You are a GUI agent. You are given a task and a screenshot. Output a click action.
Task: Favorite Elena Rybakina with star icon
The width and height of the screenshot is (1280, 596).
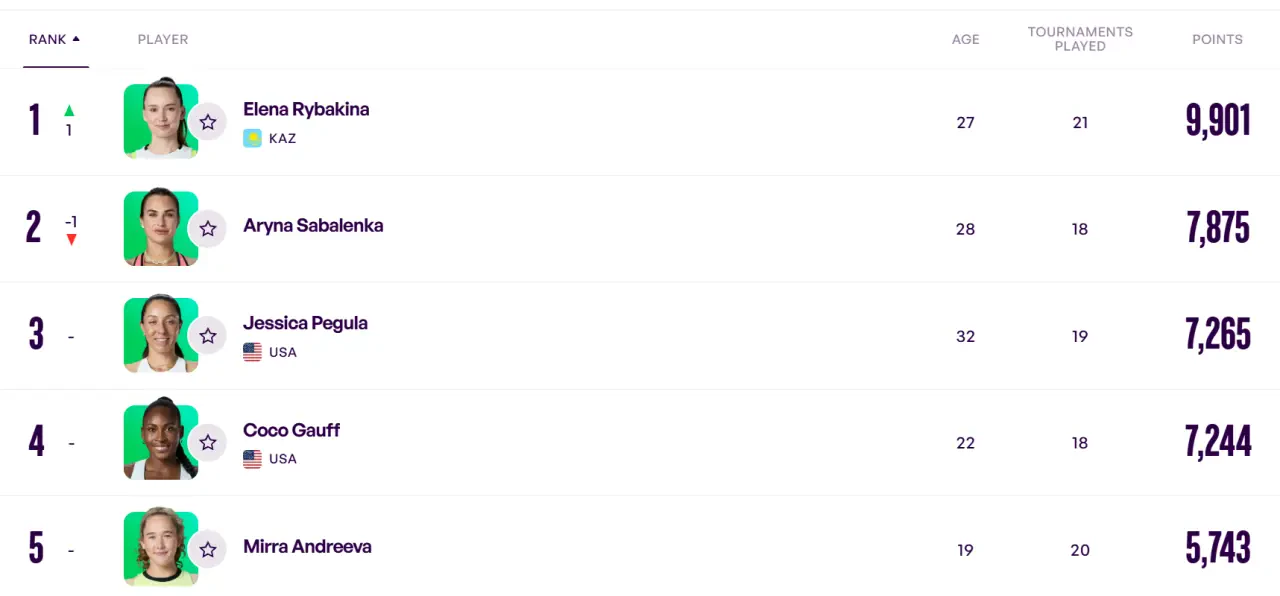coord(208,122)
